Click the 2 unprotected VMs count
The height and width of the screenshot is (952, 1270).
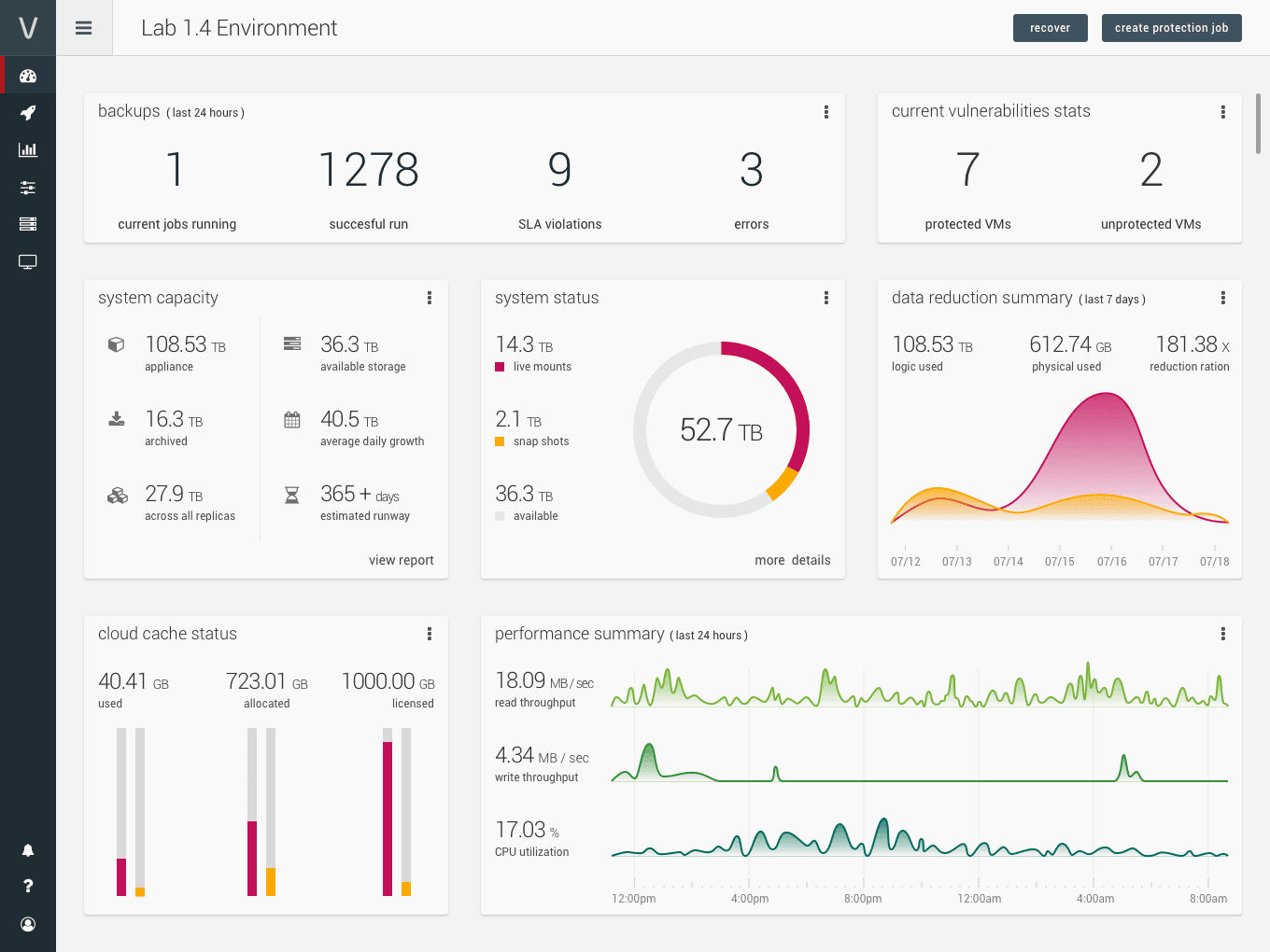(x=1151, y=170)
